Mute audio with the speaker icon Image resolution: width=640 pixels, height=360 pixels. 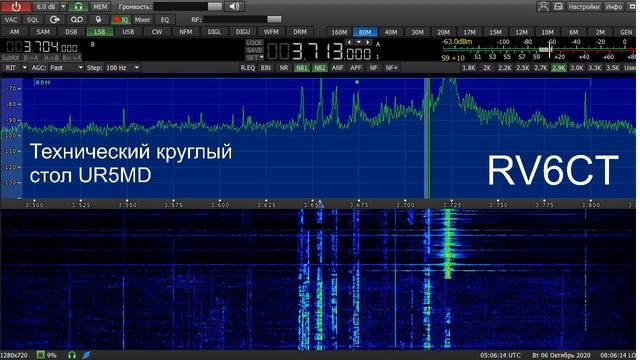(234, 7)
